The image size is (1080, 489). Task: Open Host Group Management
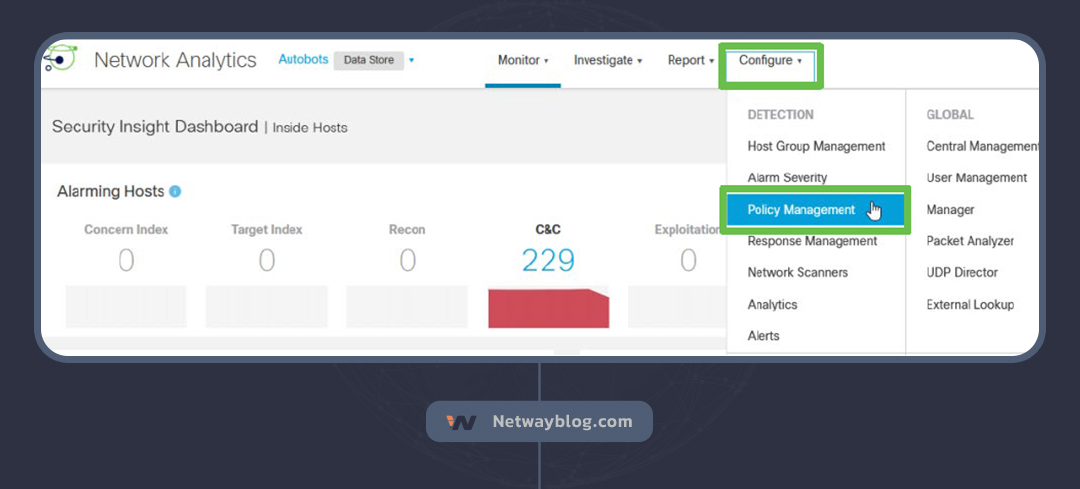click(816, 146)
